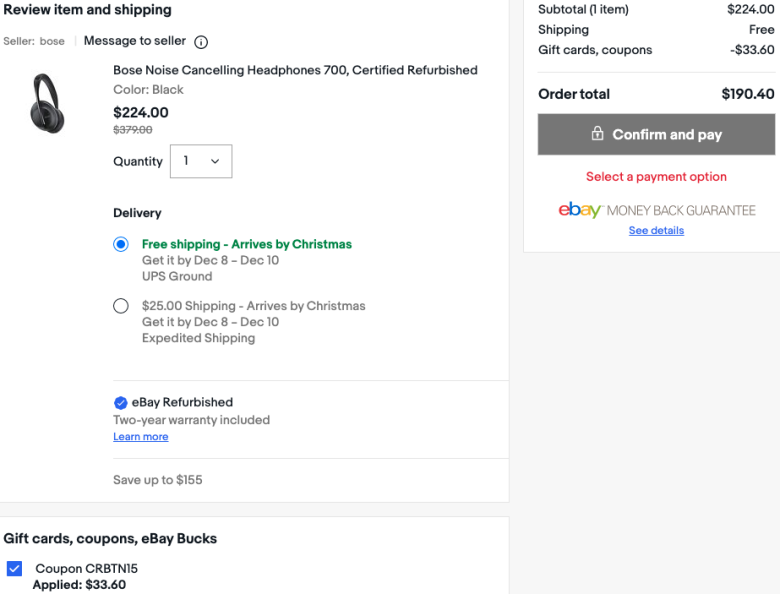Image resolution: width=780 pixels, height=594 pixels.
Task: Click the Order total $190.40 amount
Action: point(748,94)
